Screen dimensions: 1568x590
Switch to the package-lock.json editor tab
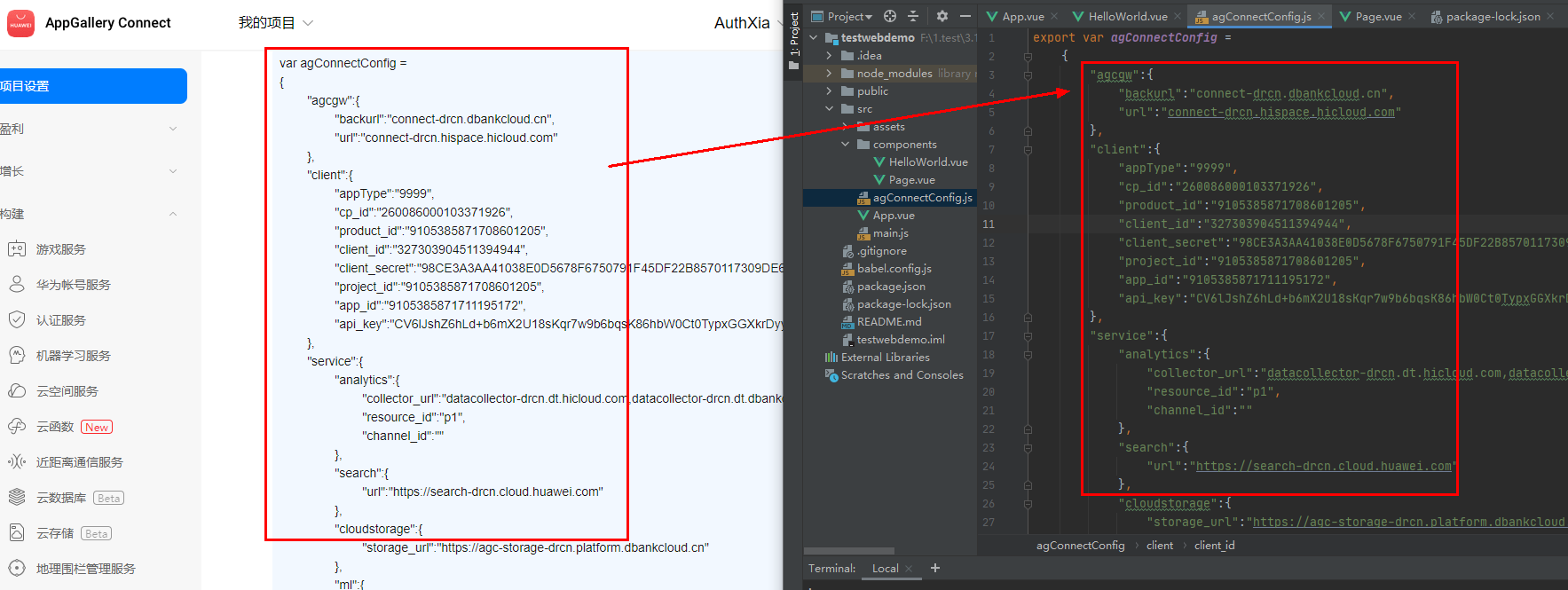pos(1493,16)
